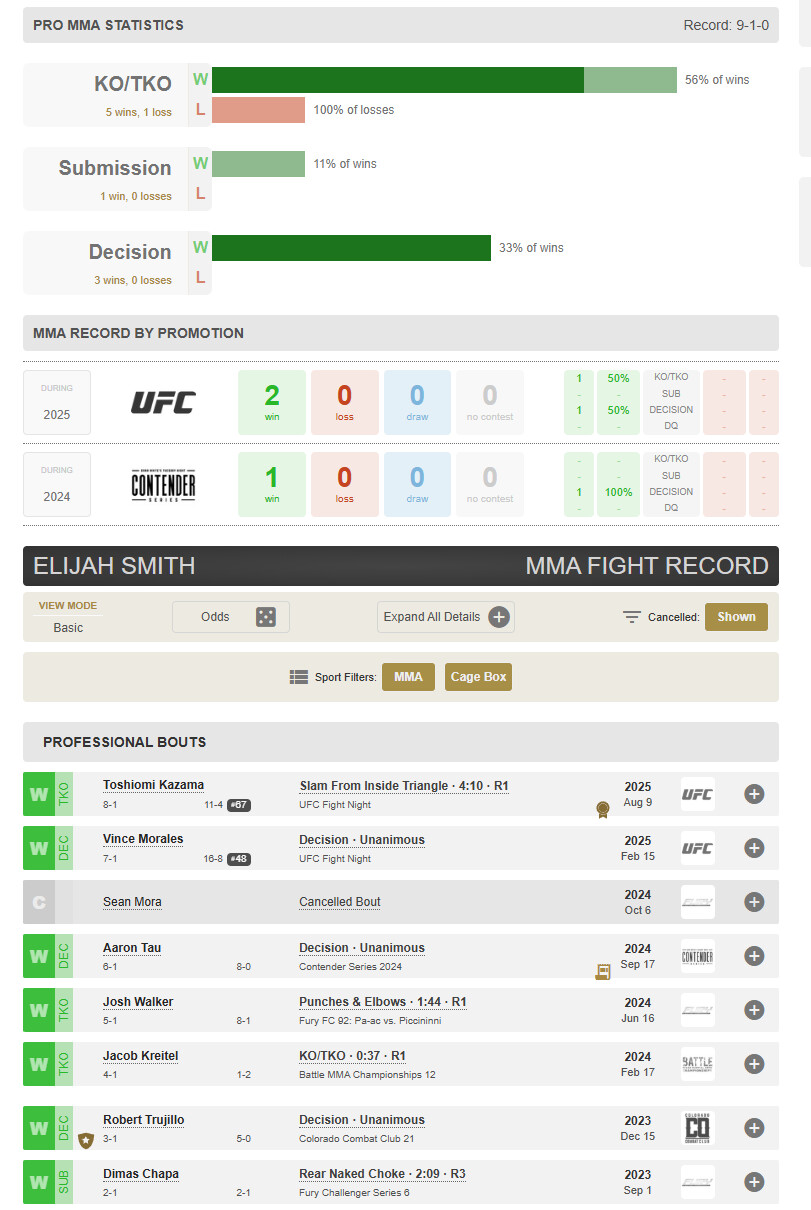Click the Battle MMA Championships logo on Kreitel row

pos(697,1064)
